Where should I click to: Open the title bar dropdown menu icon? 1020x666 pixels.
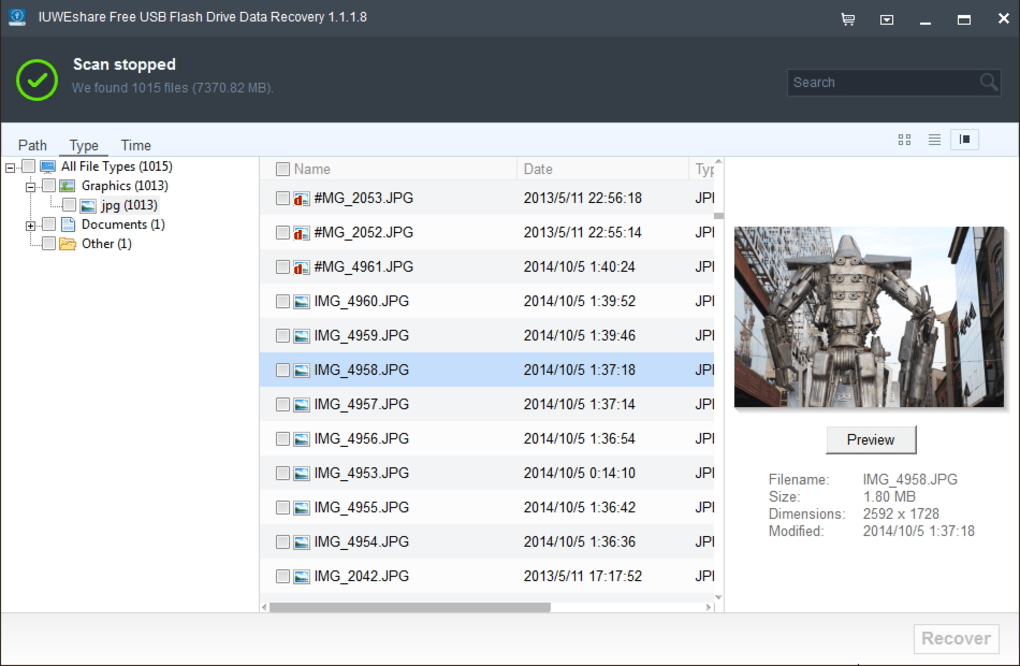pyautogui.click(x=886, y=18)
